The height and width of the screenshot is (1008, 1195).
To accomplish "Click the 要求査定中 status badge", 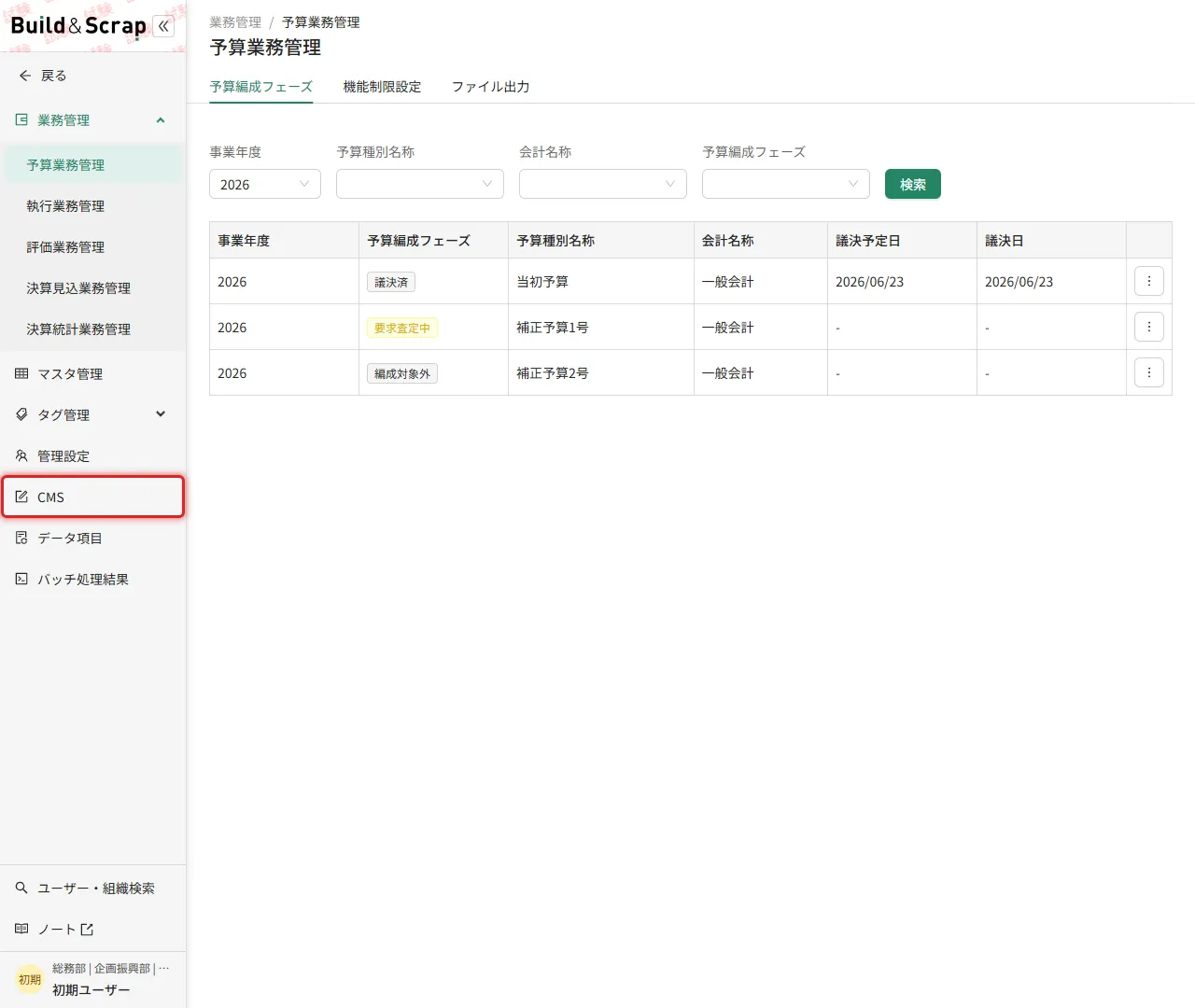I will tap(402, 328).
